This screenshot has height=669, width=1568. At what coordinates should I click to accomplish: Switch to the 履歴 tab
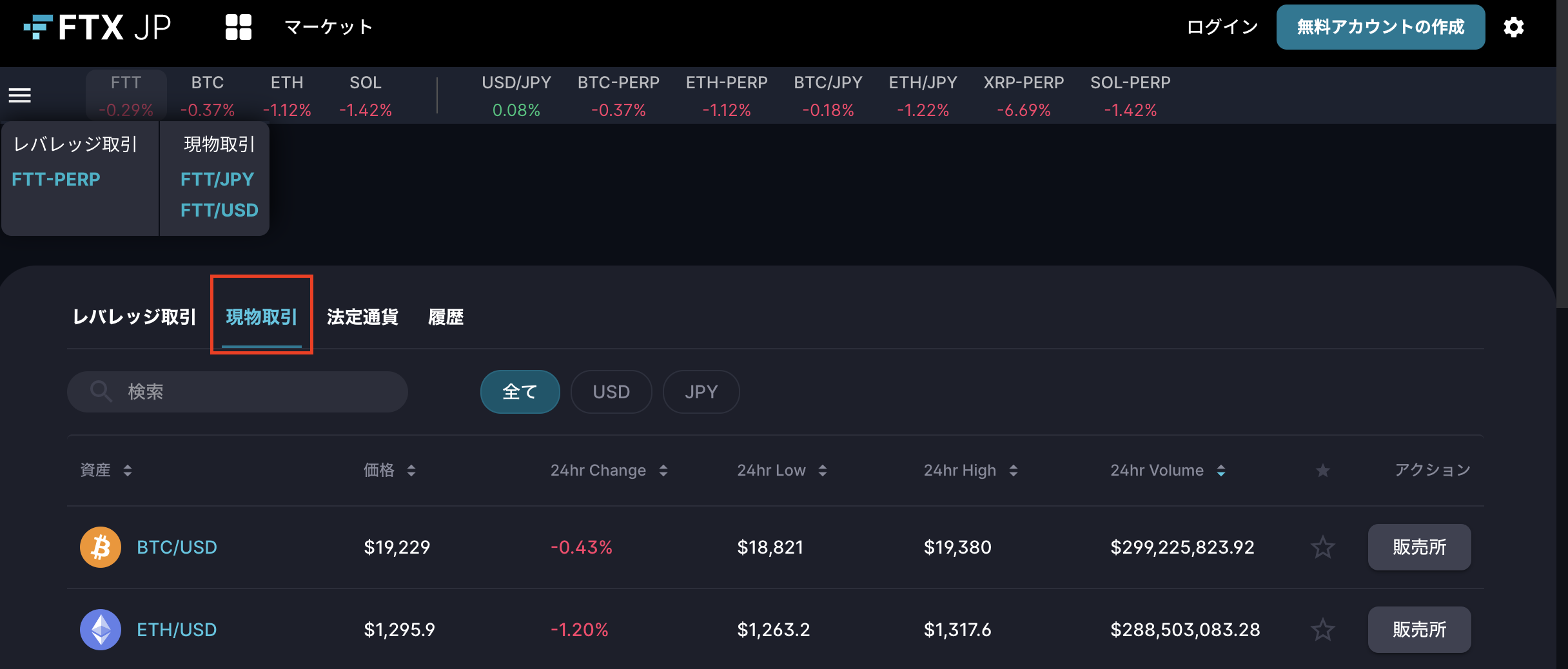(446, 317)
